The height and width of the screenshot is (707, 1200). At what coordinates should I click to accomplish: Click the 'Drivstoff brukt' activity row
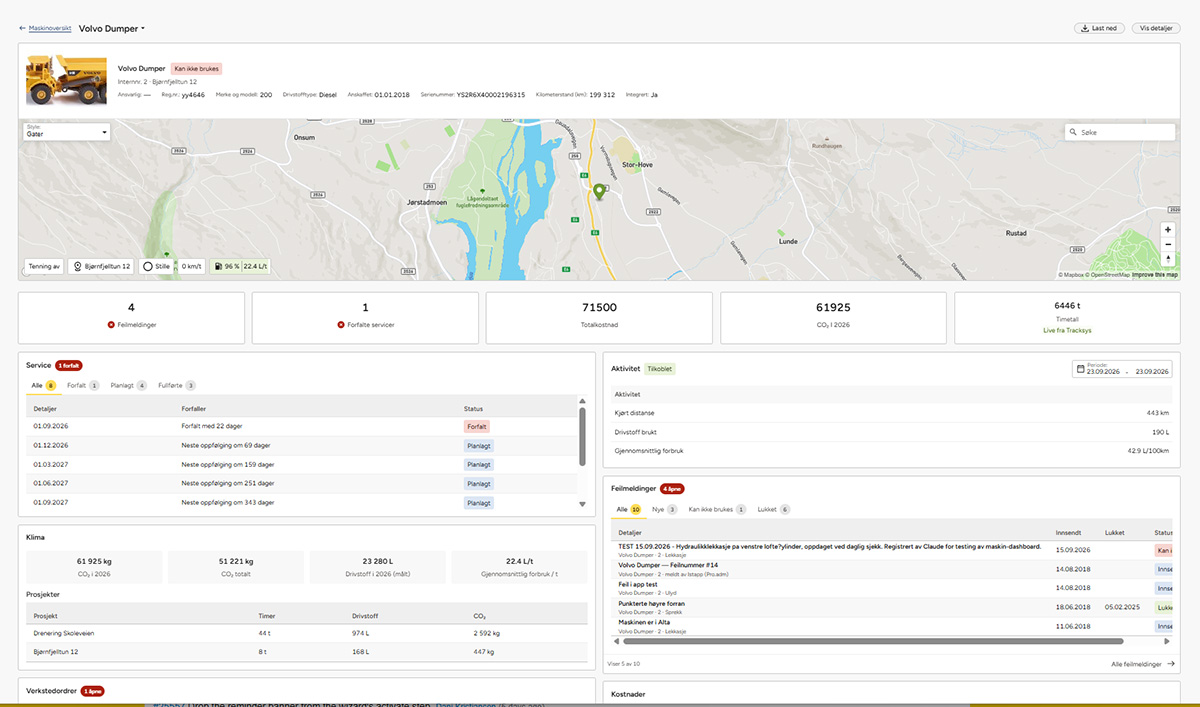pos(891,432)
